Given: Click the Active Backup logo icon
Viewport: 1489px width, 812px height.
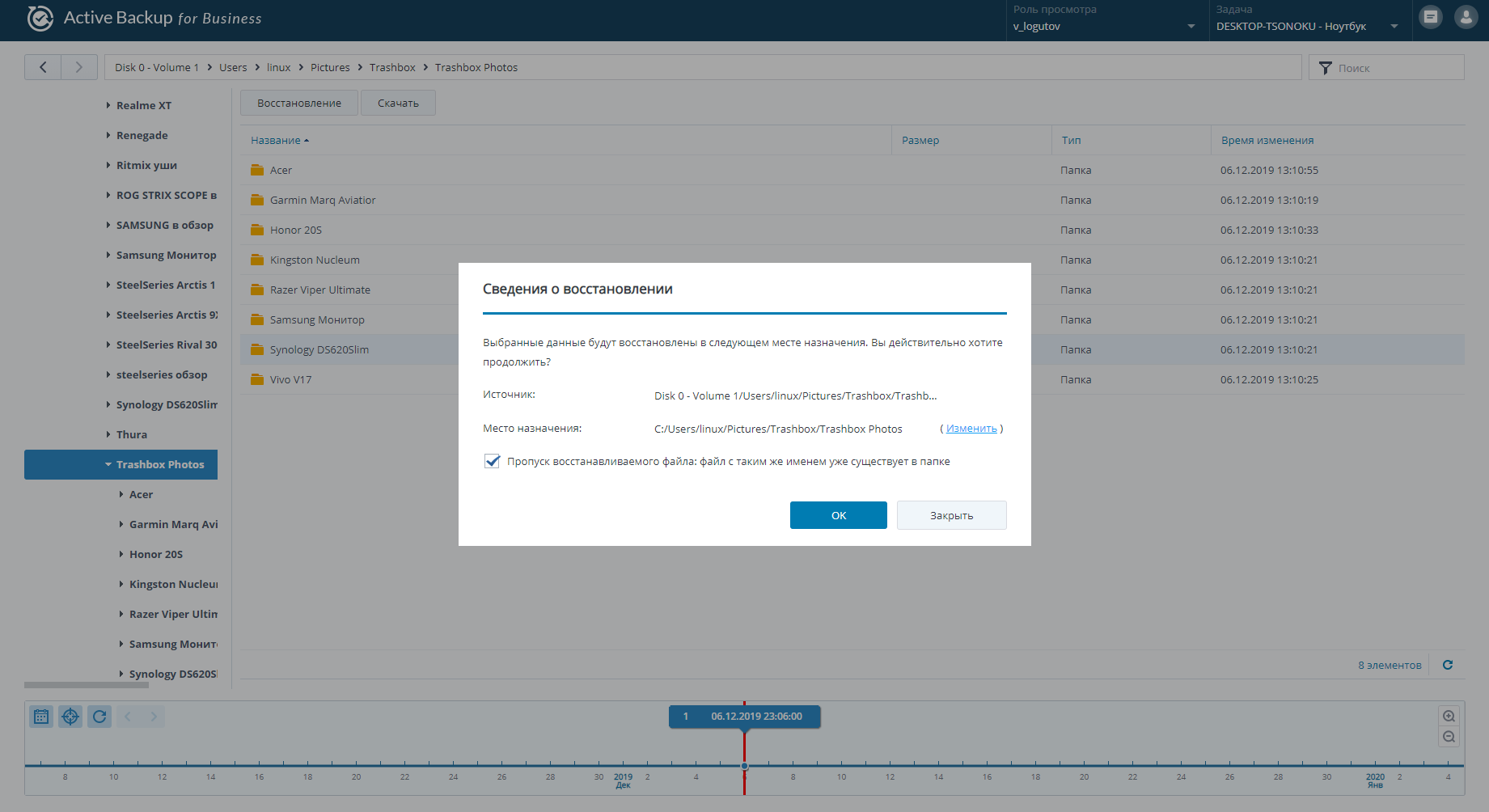Looking at the screenshot, I should pyautogui.click(x=40, y=18).
